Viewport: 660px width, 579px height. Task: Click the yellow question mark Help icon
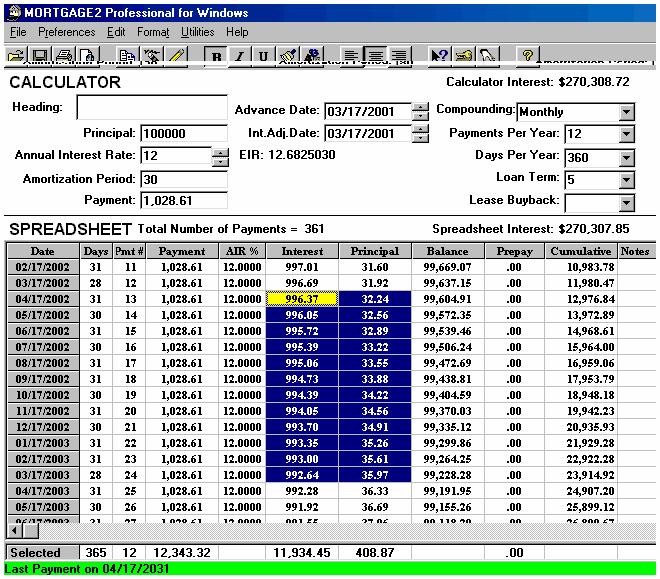point(527,56)
